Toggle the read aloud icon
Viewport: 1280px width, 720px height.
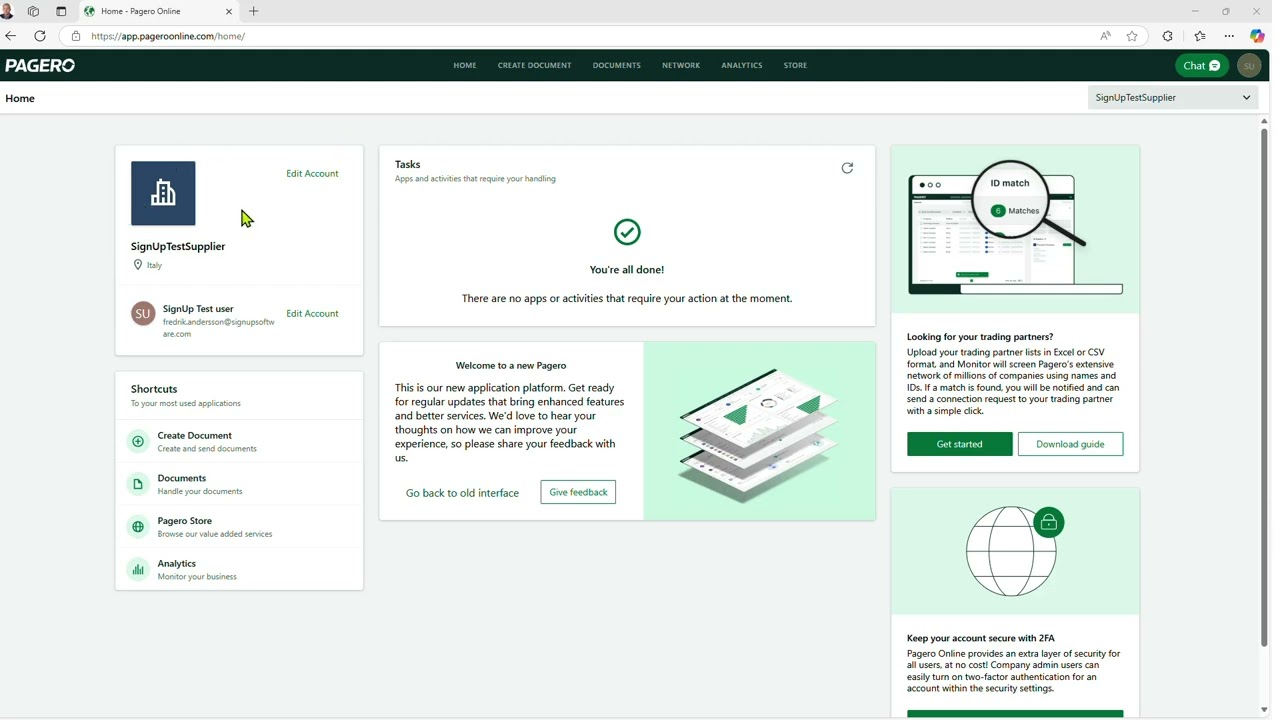[1105, 36]
